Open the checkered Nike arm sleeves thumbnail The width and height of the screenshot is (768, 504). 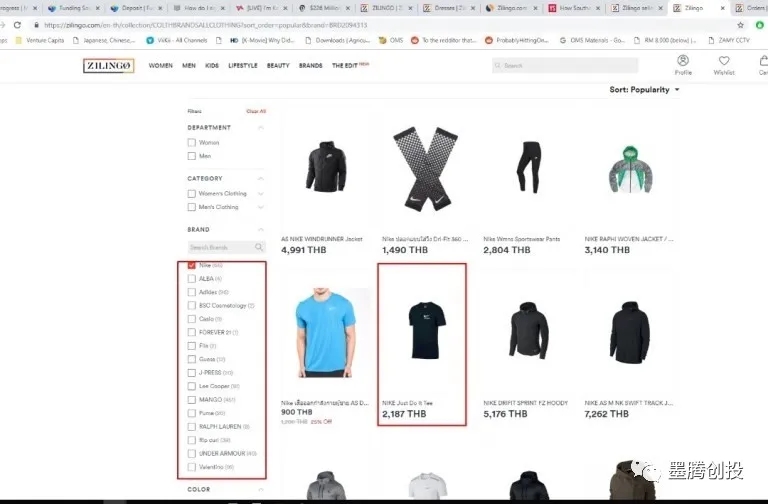[426, 169]
